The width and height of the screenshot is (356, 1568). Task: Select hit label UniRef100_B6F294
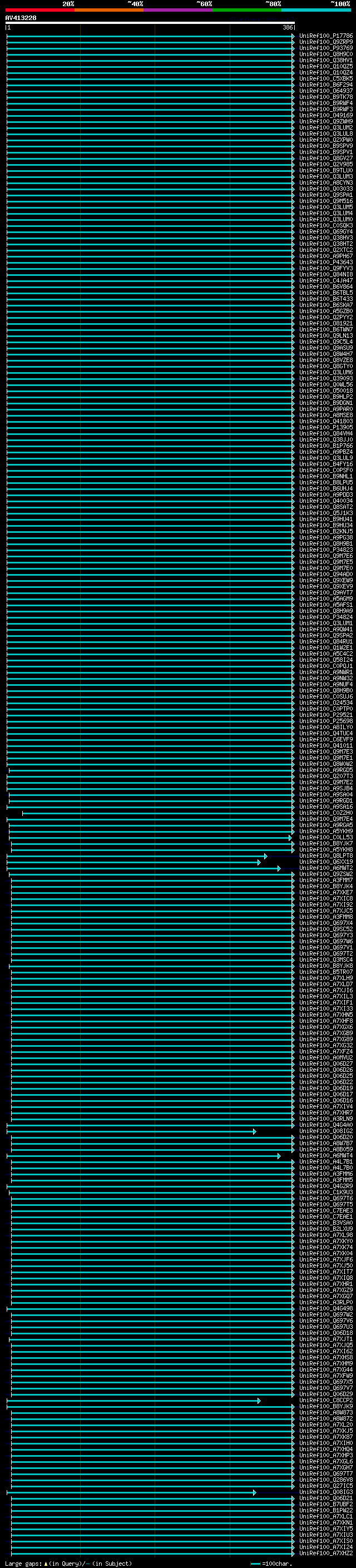click(325, 85)
